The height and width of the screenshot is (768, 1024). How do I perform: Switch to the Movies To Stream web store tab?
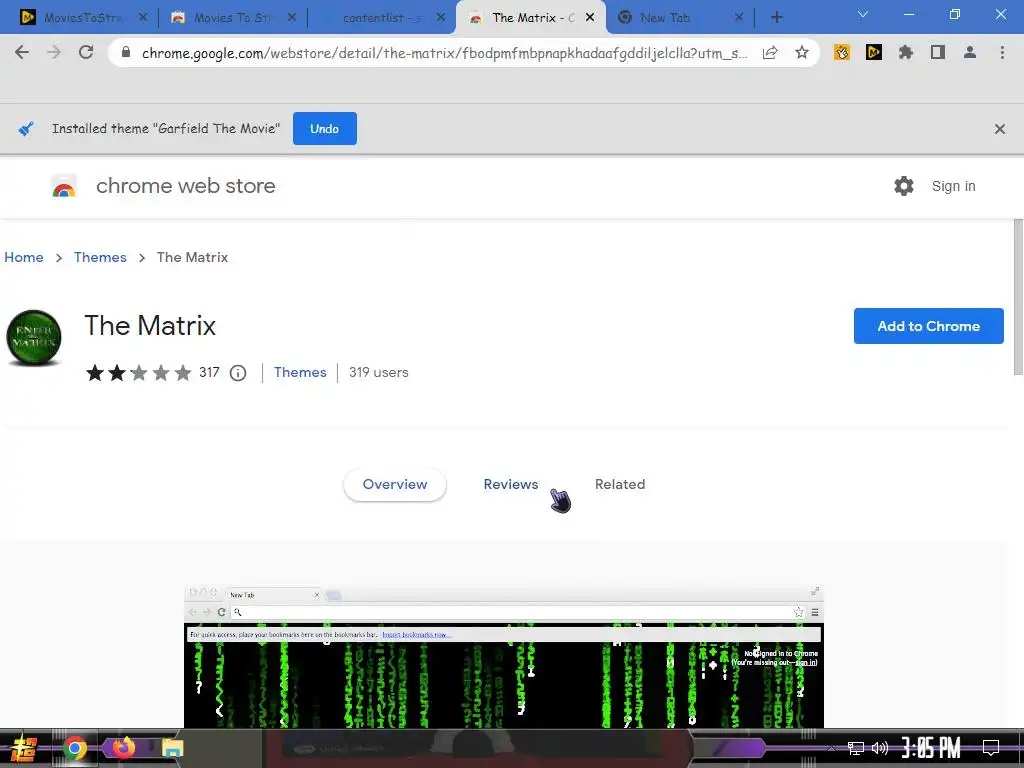point(232,17)
